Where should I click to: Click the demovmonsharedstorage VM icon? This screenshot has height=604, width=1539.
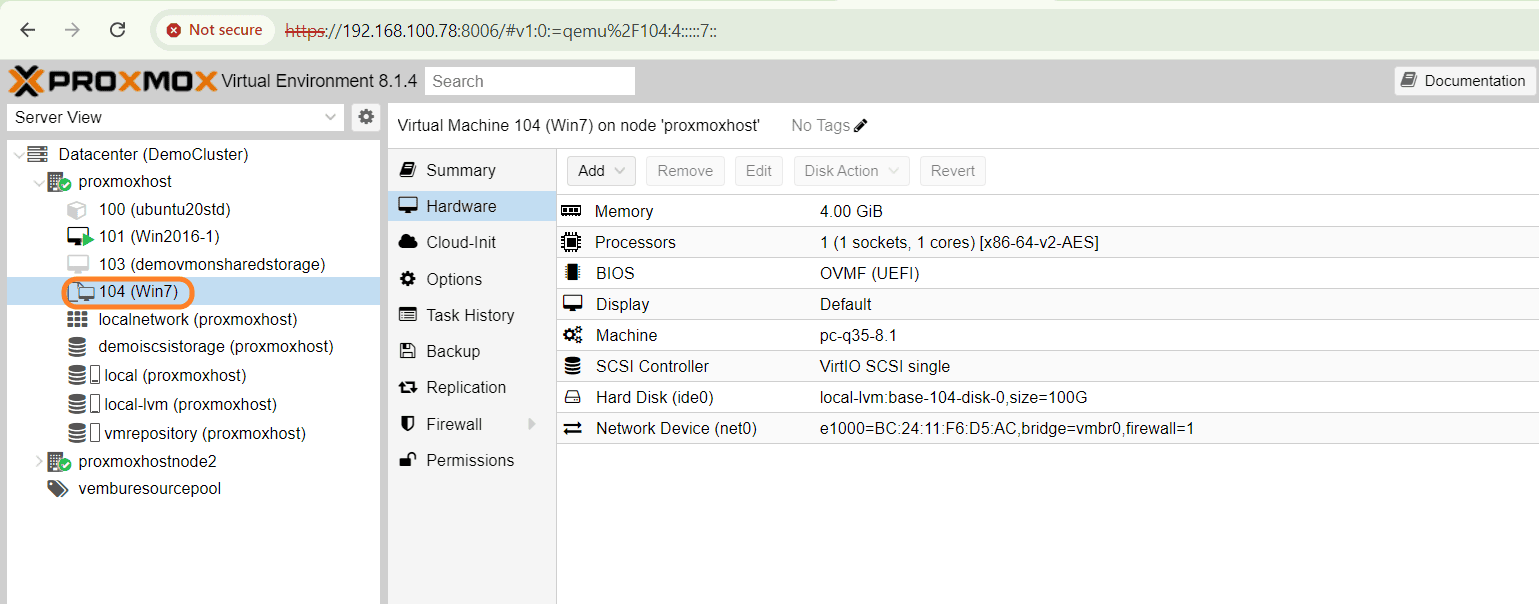coord(78,264)
